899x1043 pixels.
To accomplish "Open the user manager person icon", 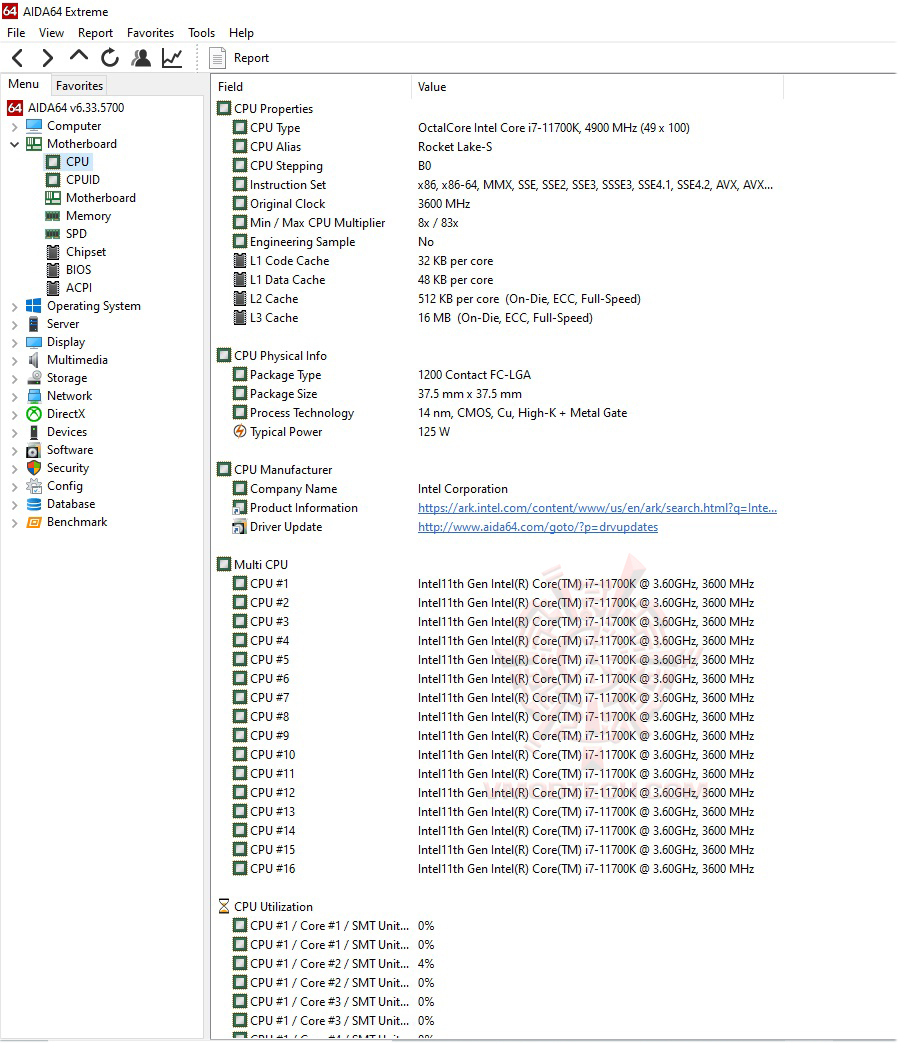I will (140, 58).
